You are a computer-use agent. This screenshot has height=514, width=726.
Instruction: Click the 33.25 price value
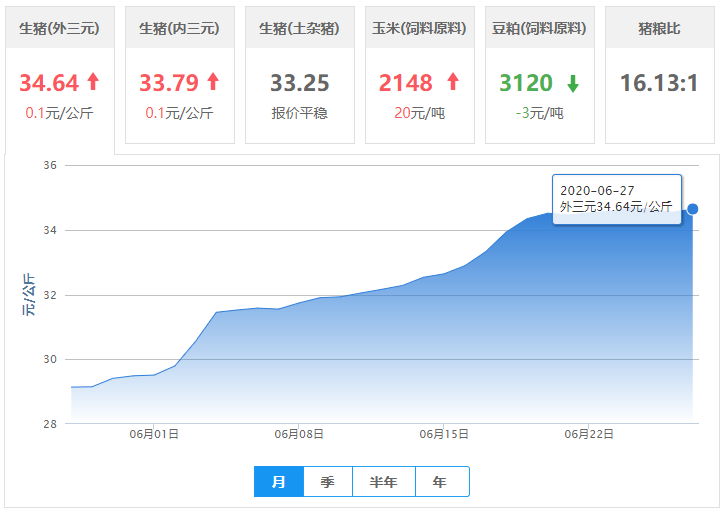[299, 83]
